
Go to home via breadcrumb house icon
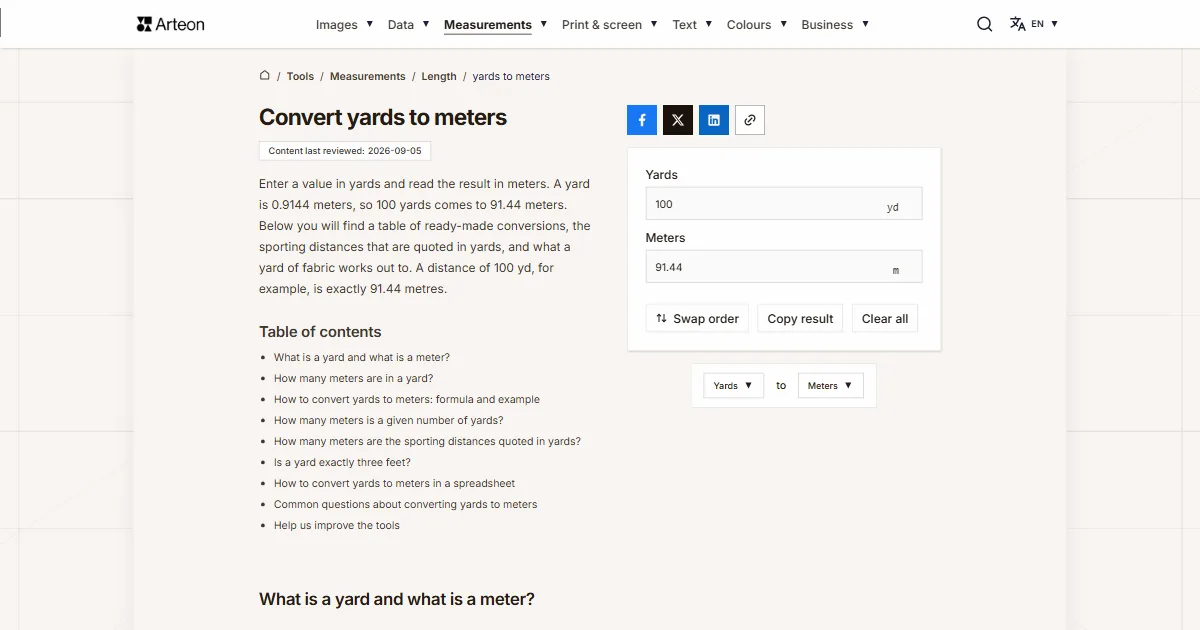coord(265,75)
